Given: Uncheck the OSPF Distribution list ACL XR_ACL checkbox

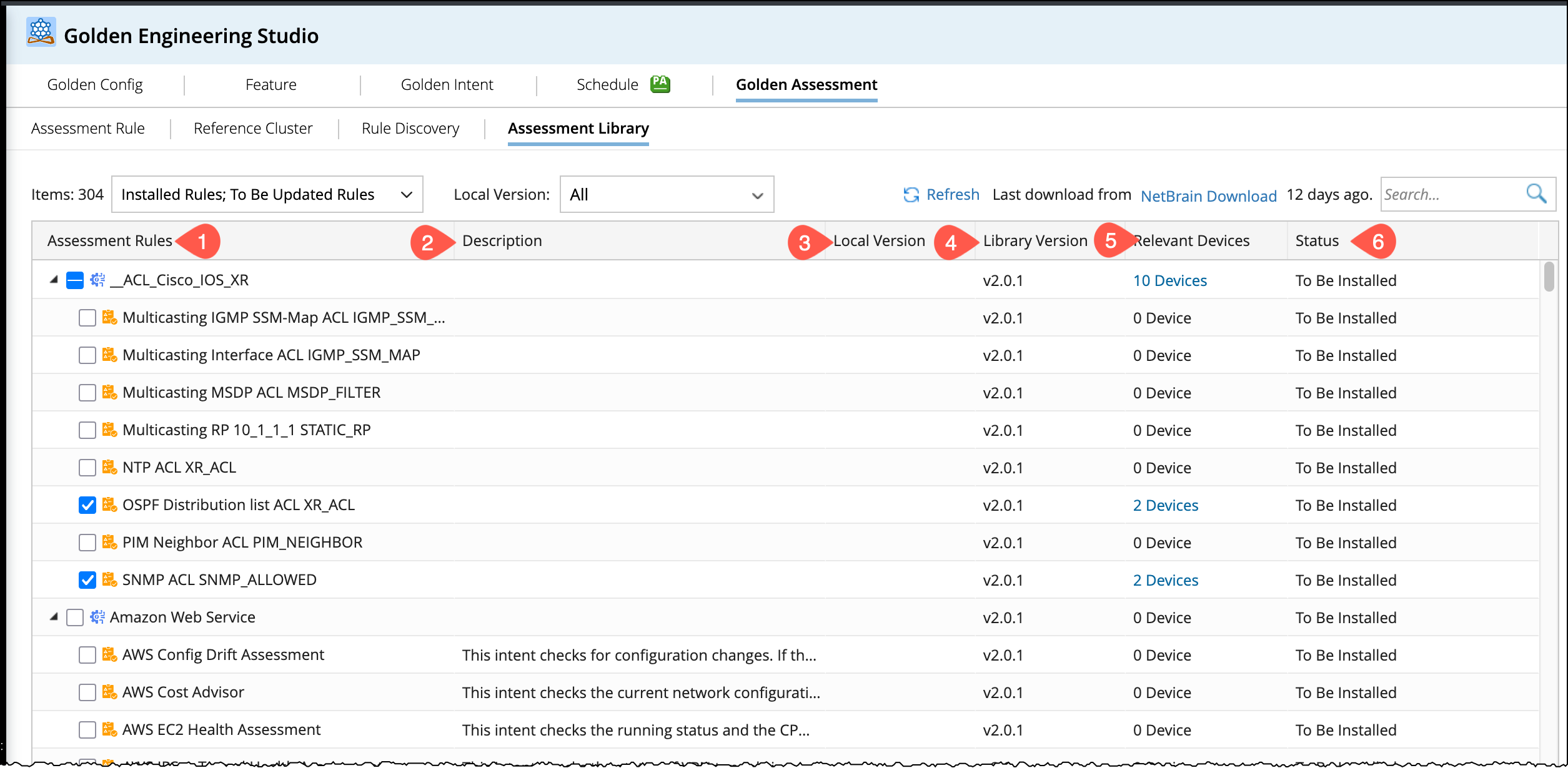Looking at the screenshot, I should point(87,505).
